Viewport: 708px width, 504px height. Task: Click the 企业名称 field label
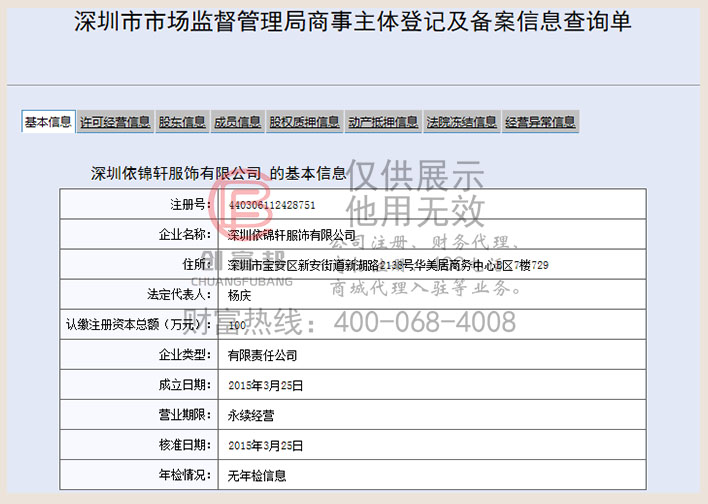point(185,234)
